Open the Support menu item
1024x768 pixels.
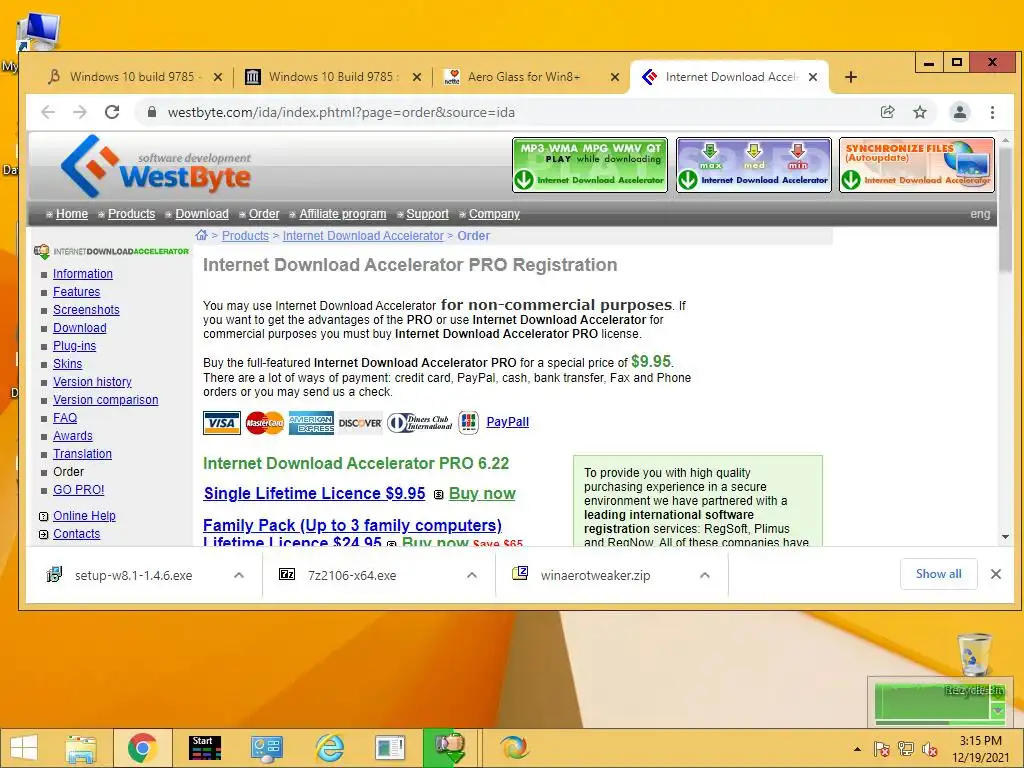(x=428, y=214)
